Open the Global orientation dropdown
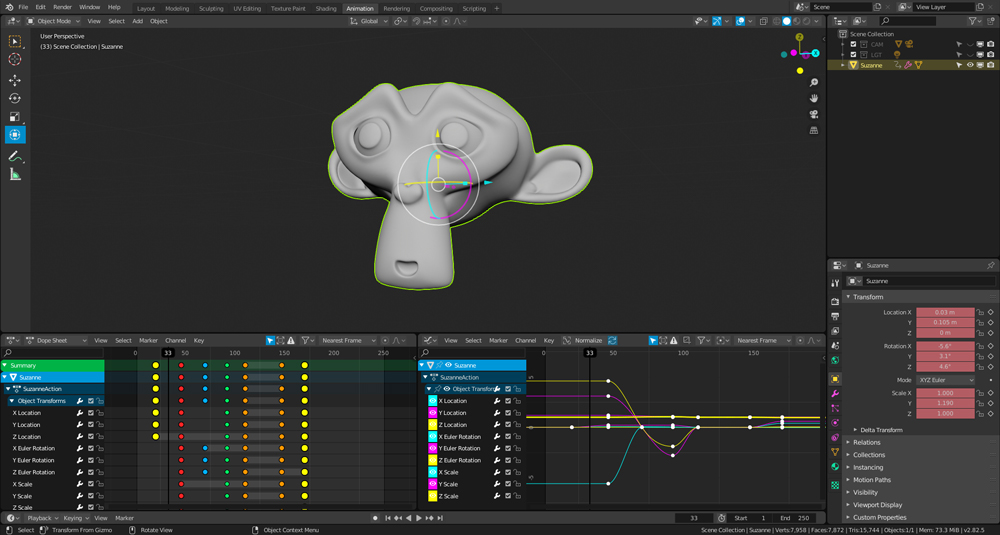The width and height of the screenshot is (1000, 535). (369, 21)
